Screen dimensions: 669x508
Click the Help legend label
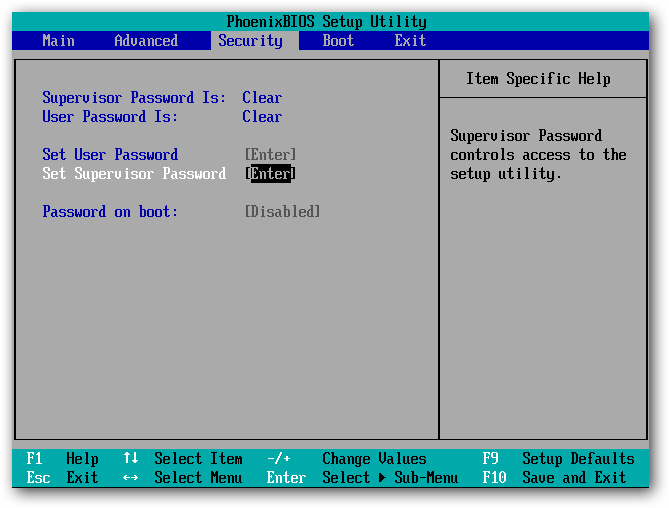(82, 459)
